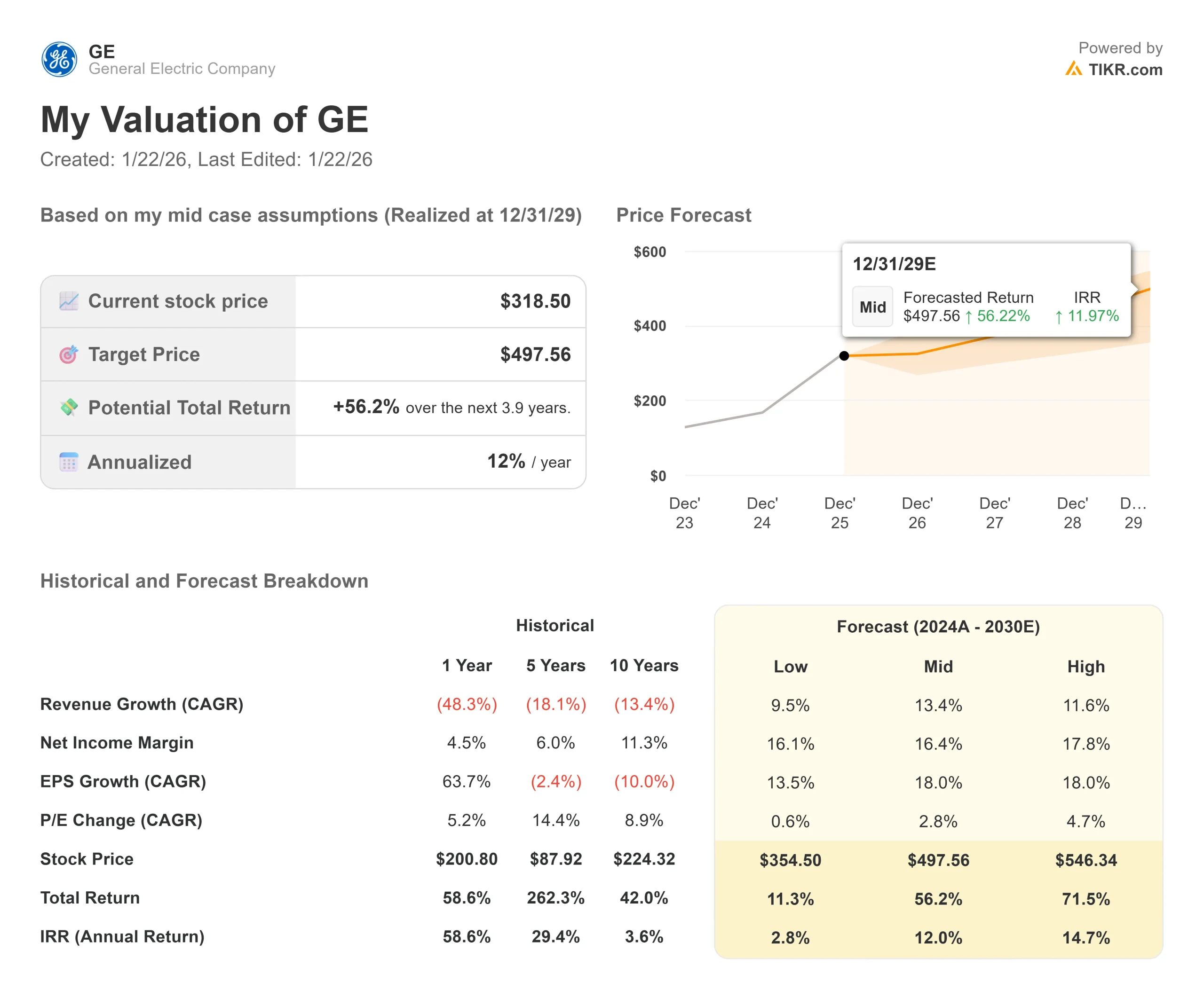This screenshot has height=990, width=1204.
Task: Click the TIKR.com logo icon
Action: coord(1073,69)
